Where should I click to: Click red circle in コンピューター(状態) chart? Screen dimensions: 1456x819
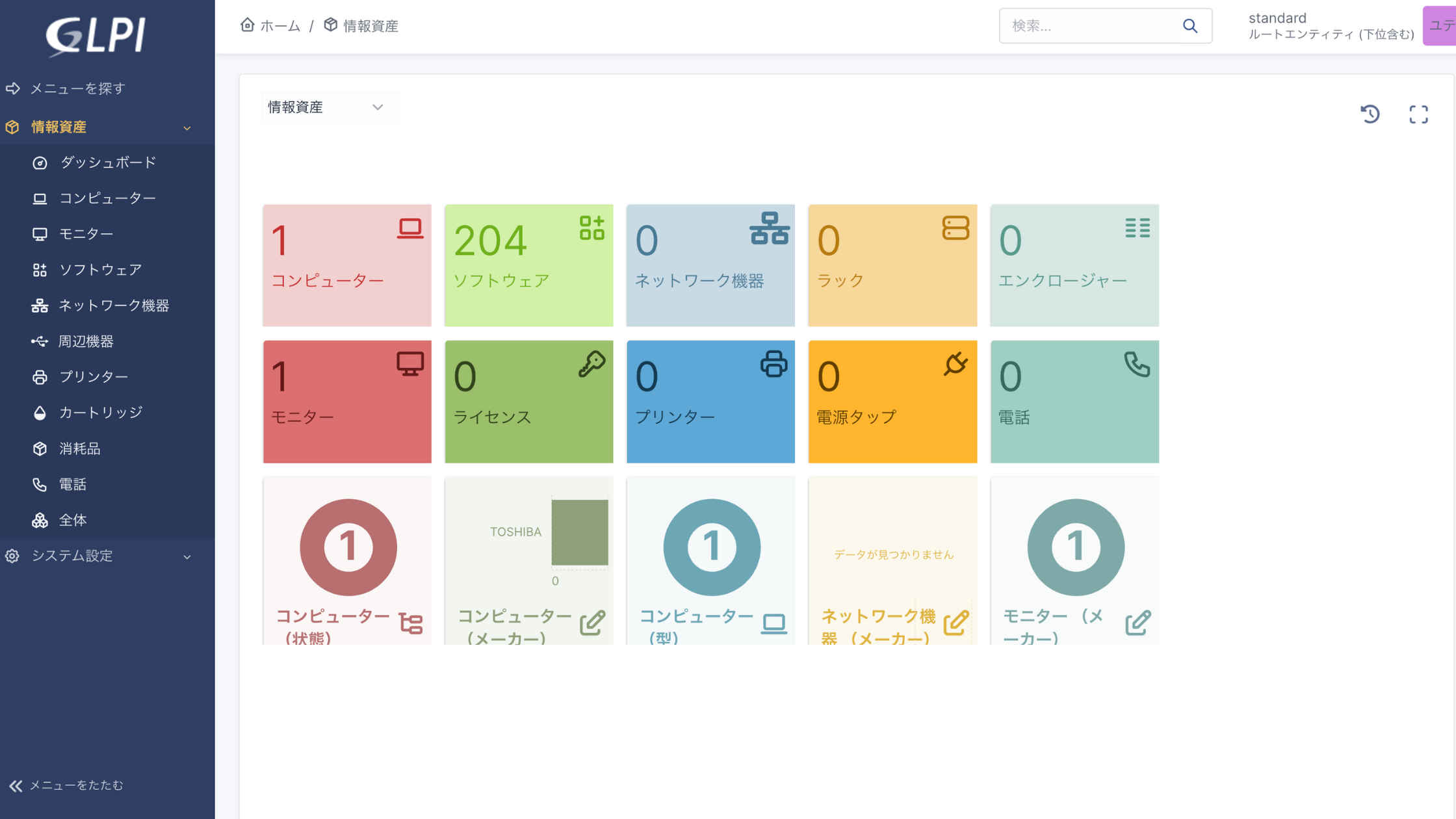[348, 547]
